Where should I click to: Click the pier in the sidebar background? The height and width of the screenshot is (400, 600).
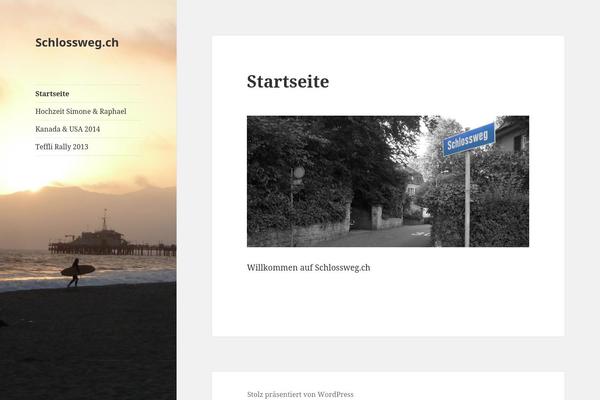[x=112, y=241]
